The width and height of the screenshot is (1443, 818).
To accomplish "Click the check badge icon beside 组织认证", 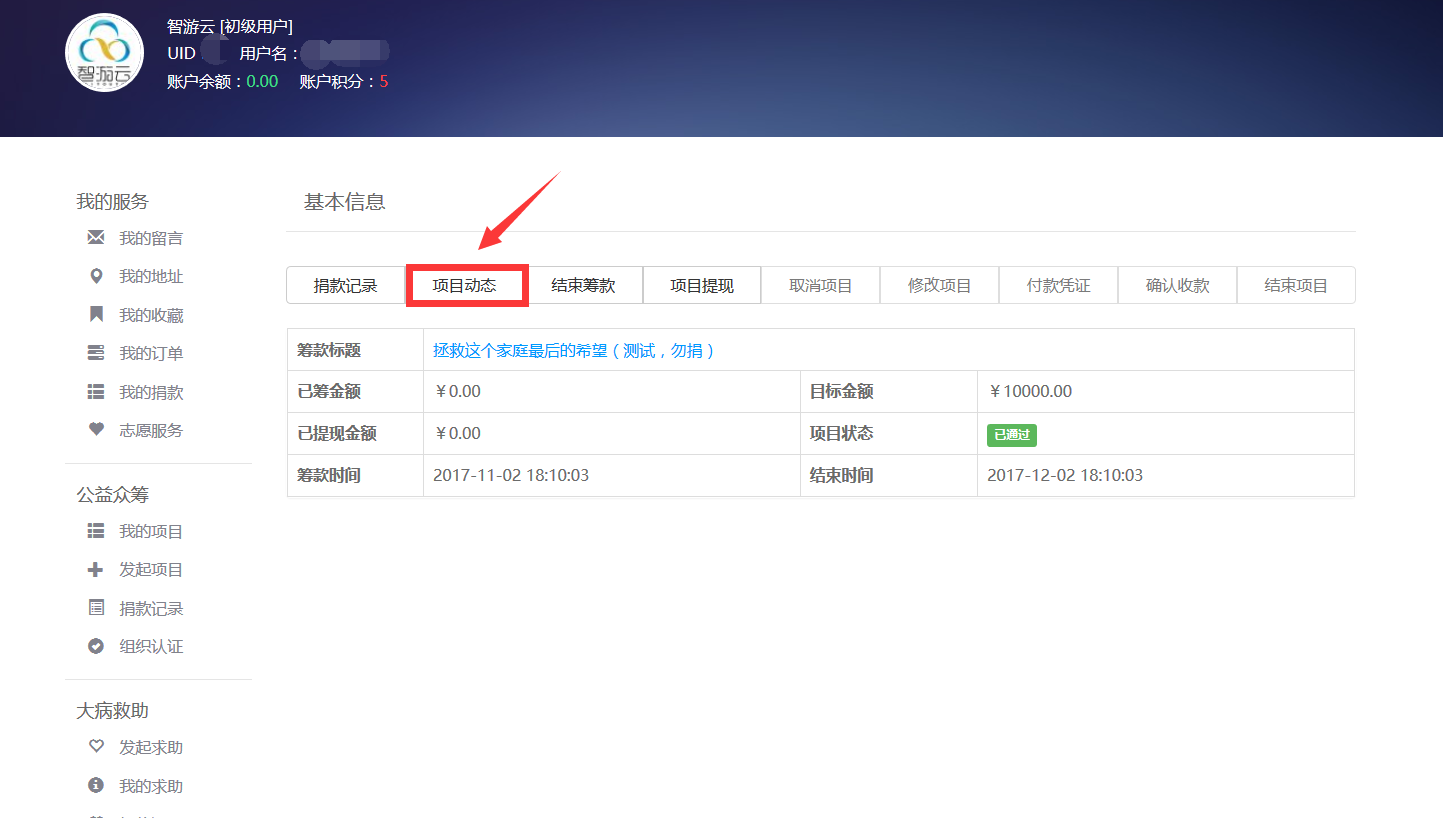I will tap(96, 646).
